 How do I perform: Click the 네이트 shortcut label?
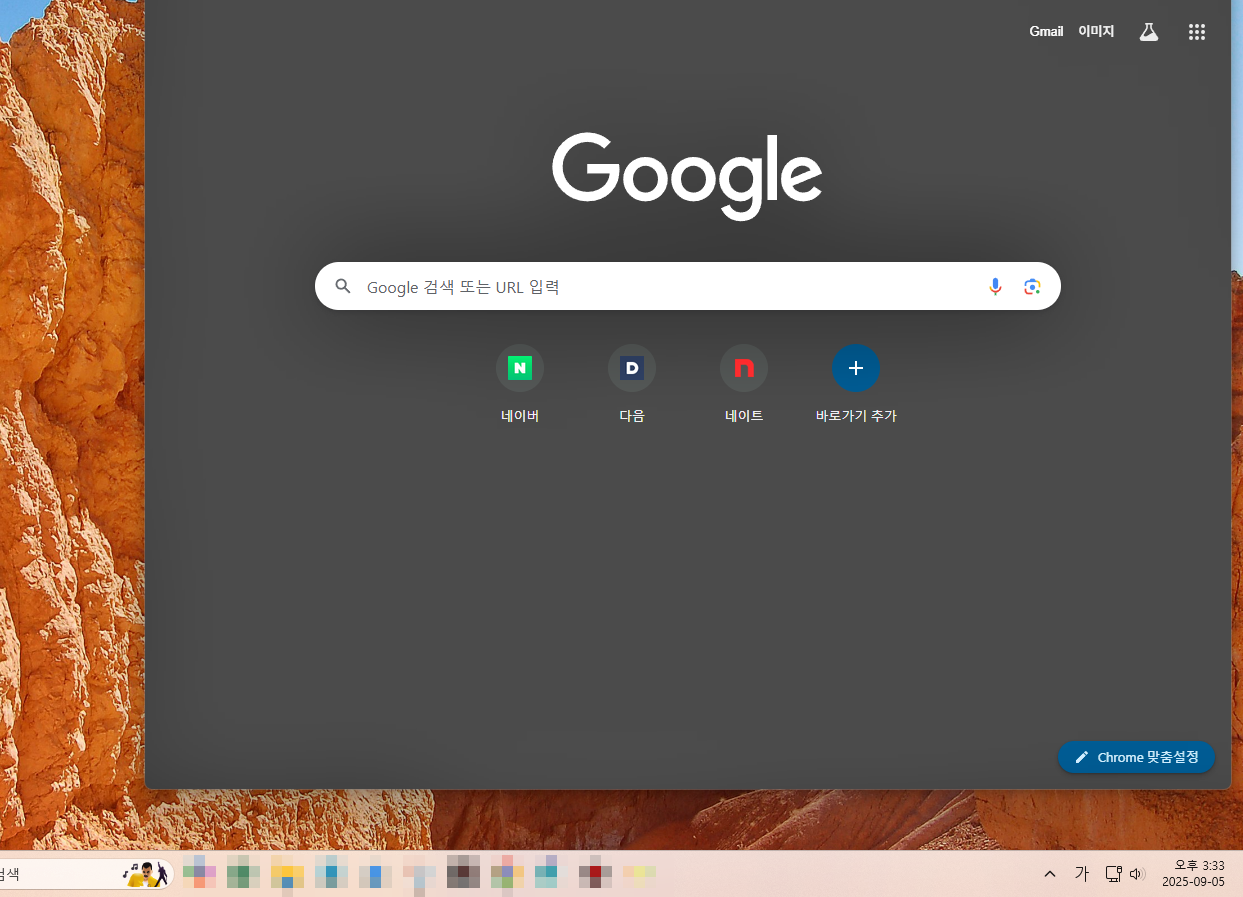pos(744,416)
